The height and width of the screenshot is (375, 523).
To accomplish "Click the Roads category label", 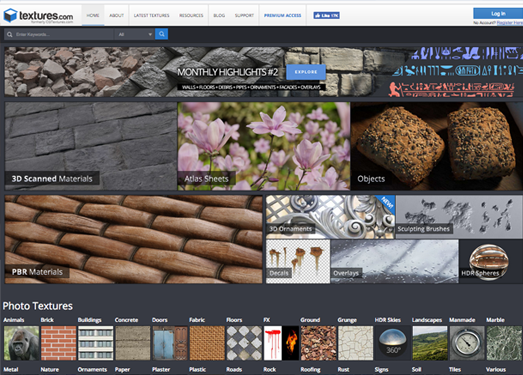I will (x=234, y=369).
